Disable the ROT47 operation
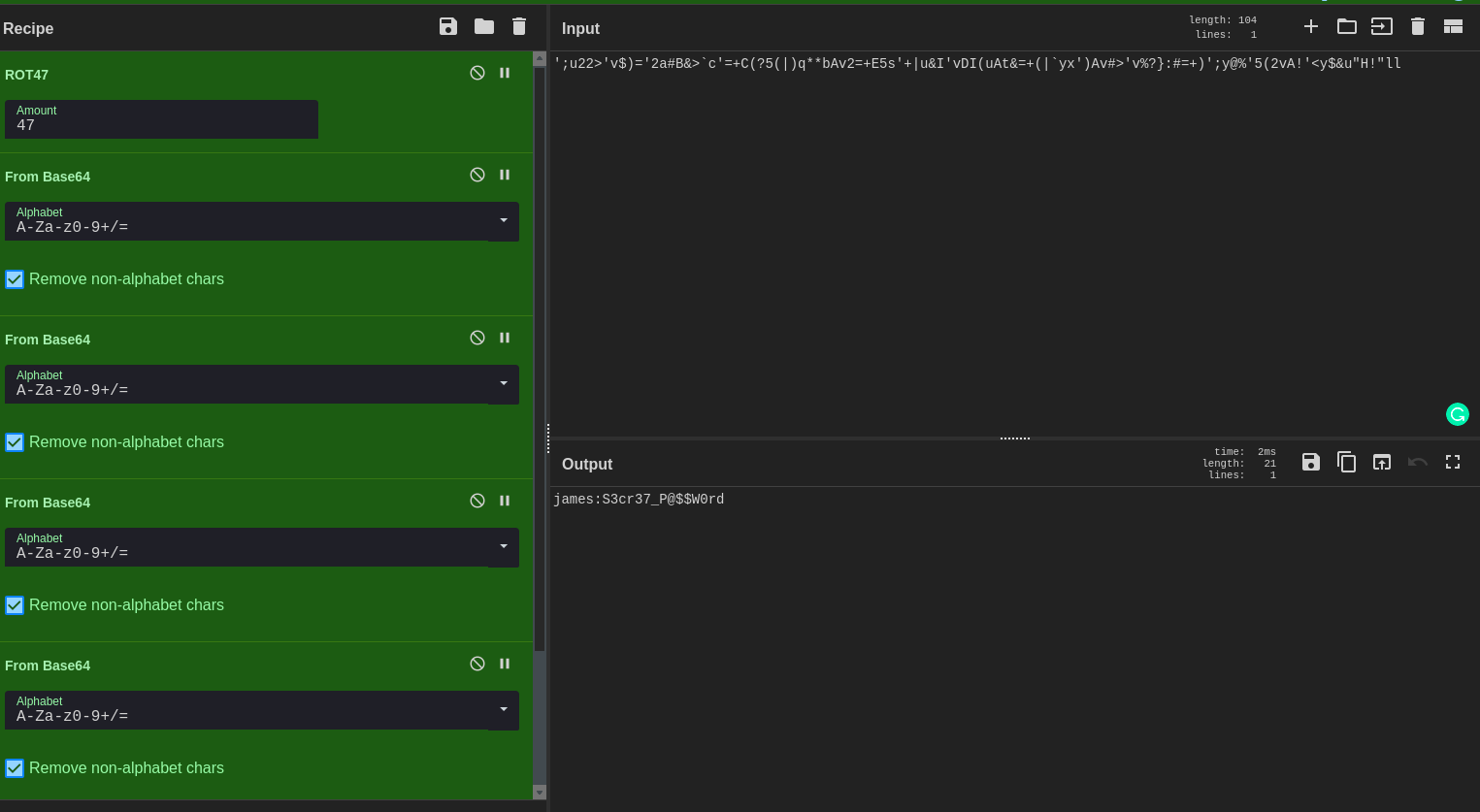Screen dimensions: 1480x812 click(x=477, y=73)
